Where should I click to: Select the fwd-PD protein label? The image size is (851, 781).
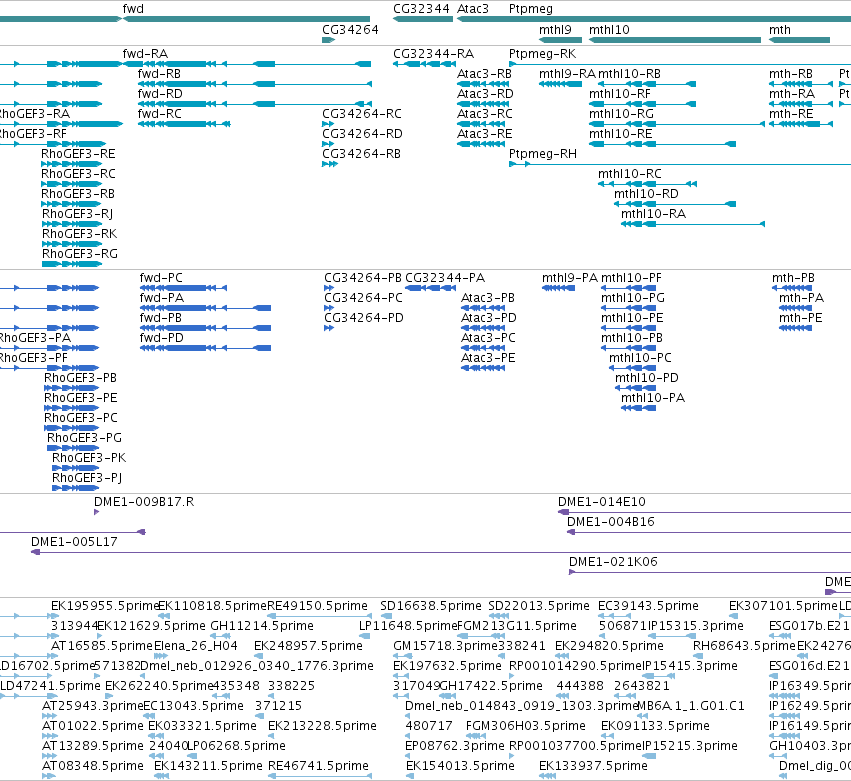pyautogui.click(x=162, y=338)
